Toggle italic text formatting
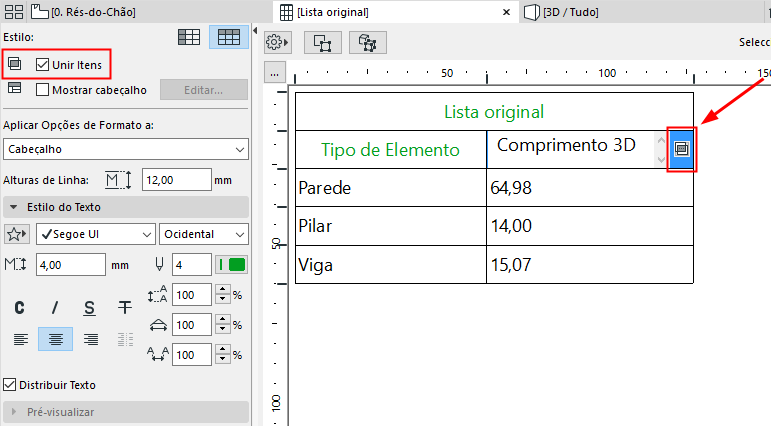Viewport: 771px width, 426px height. click(x=55, y=307)
